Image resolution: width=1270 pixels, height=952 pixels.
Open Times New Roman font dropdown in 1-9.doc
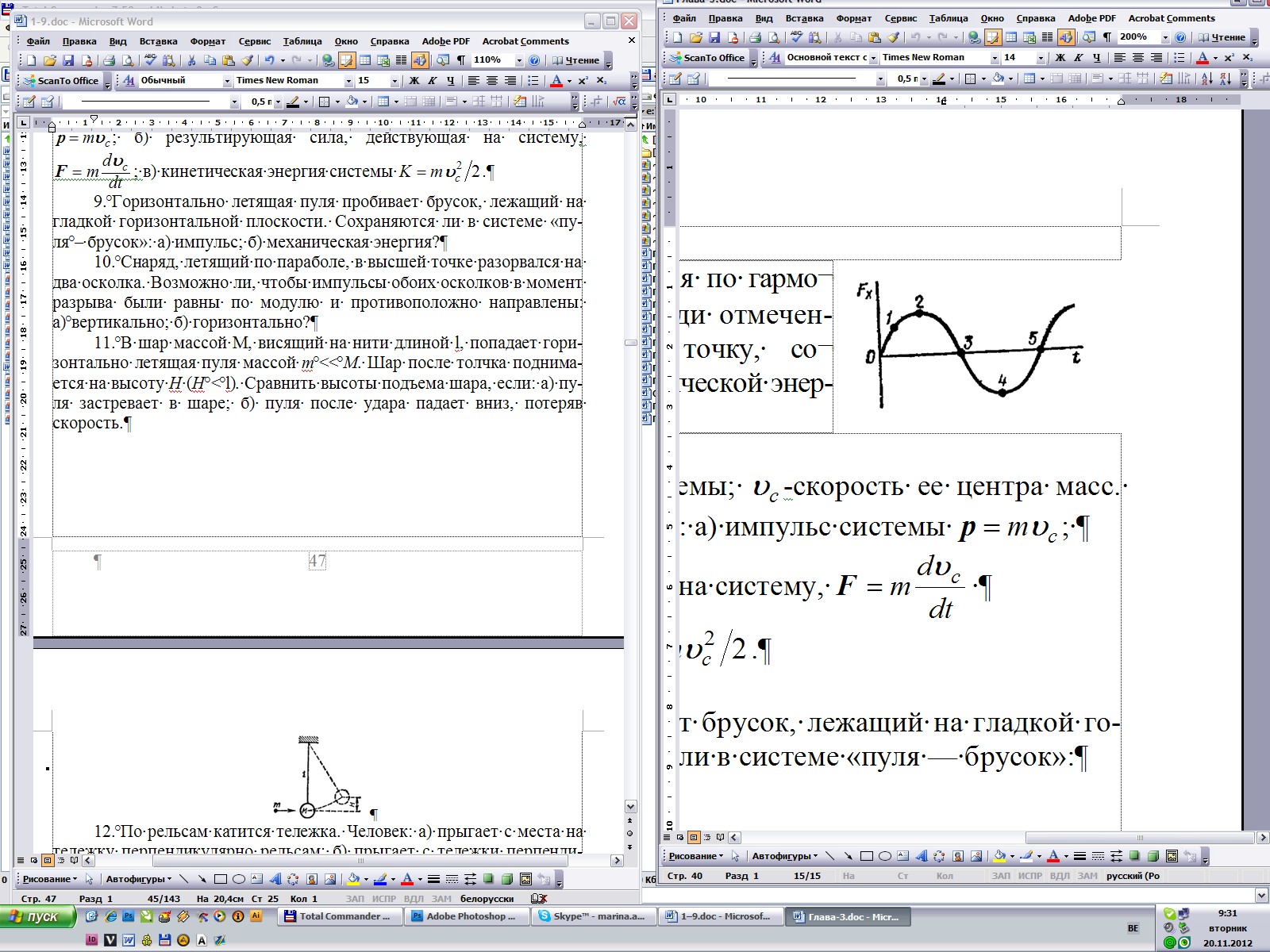[x=348, y=81]
